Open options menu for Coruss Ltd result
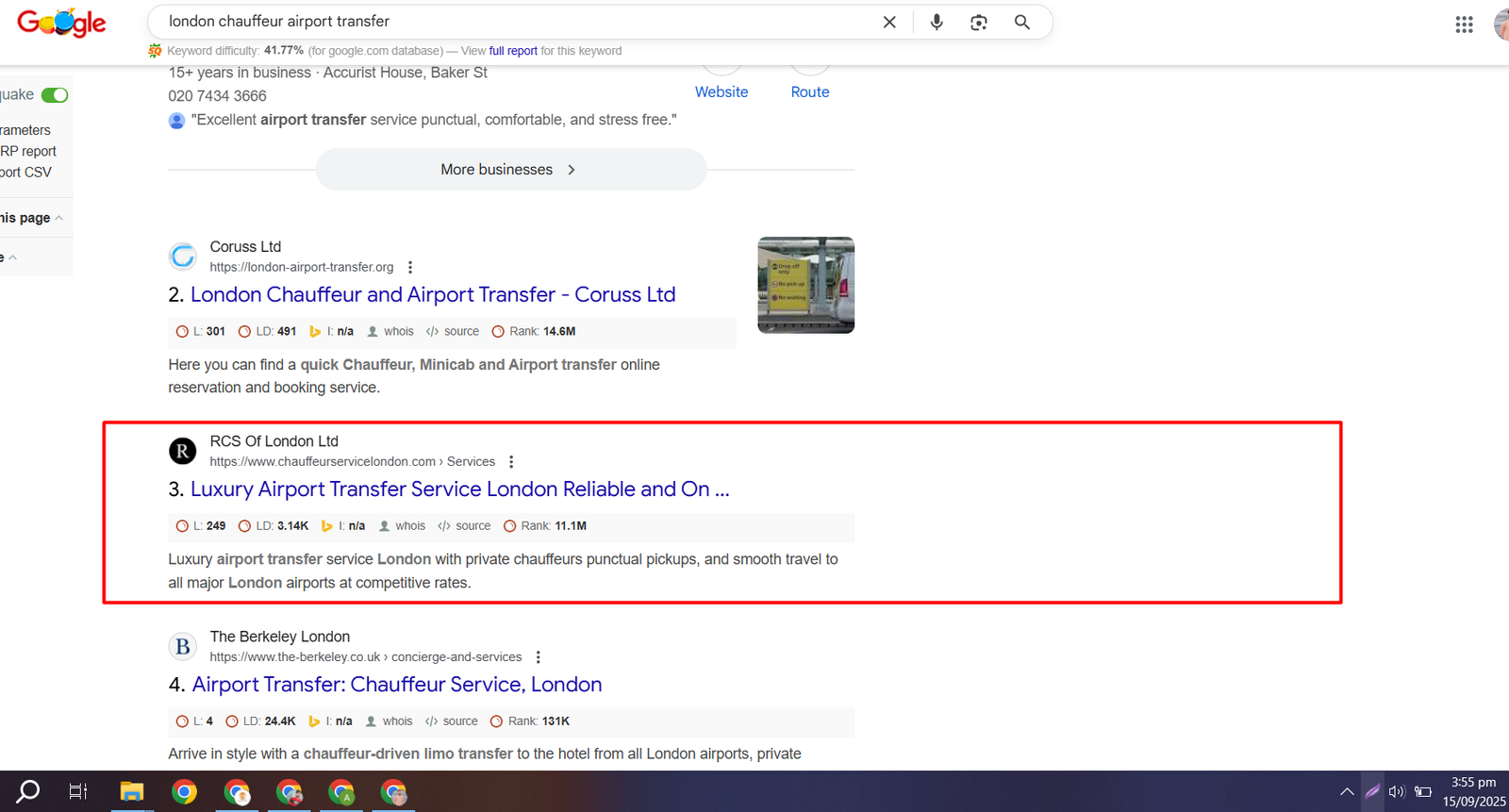The image size is (1509, 812). point(410,268)
